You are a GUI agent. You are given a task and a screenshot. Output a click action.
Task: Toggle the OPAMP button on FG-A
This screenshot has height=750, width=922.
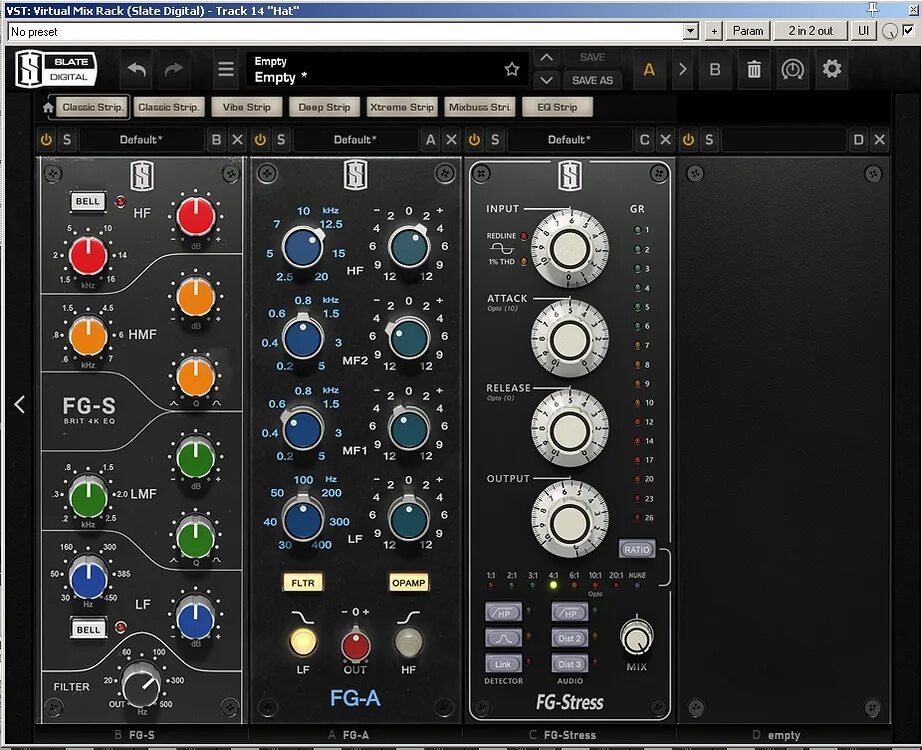pos(409,582)
